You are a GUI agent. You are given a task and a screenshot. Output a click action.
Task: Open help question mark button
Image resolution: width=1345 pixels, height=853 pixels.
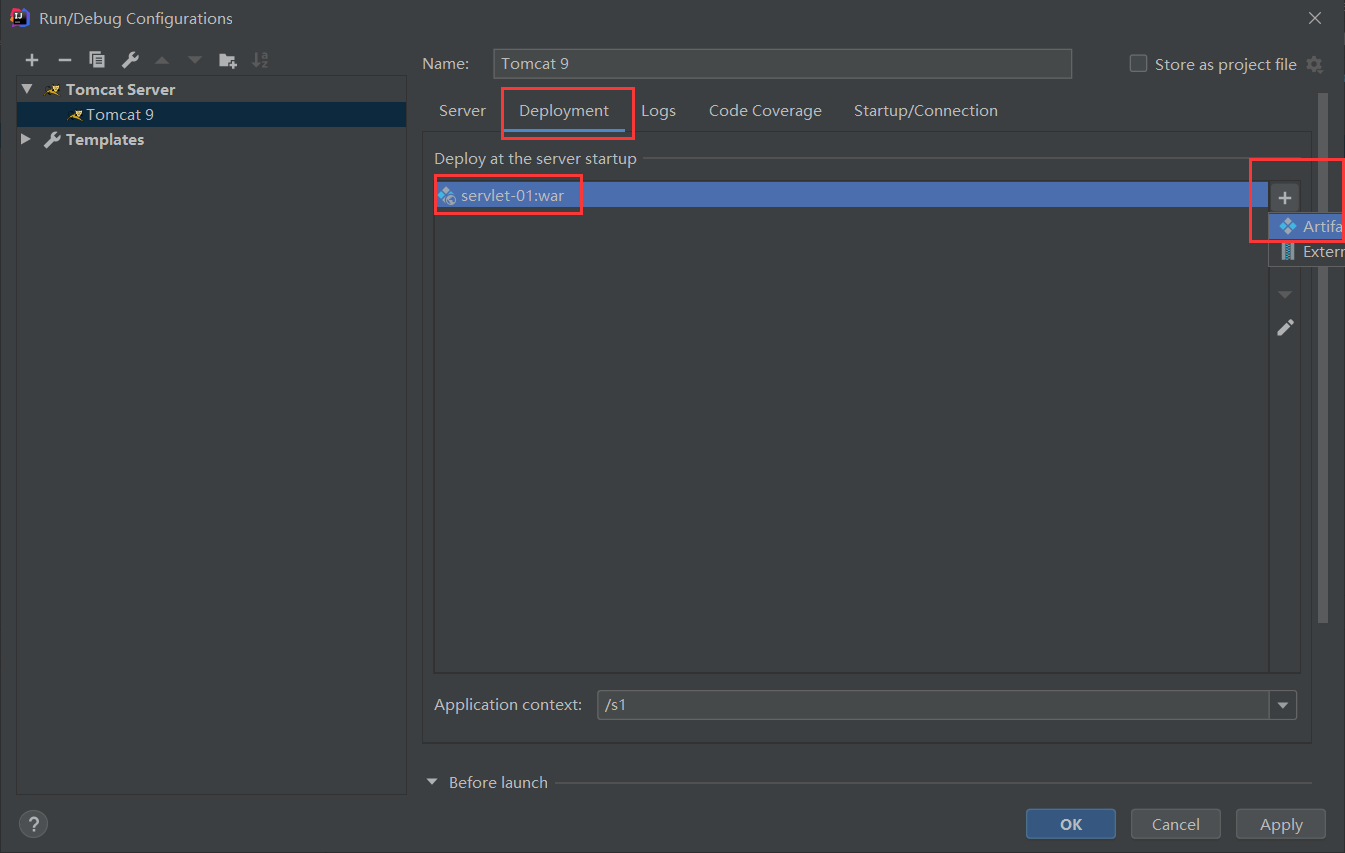point(33,824)
